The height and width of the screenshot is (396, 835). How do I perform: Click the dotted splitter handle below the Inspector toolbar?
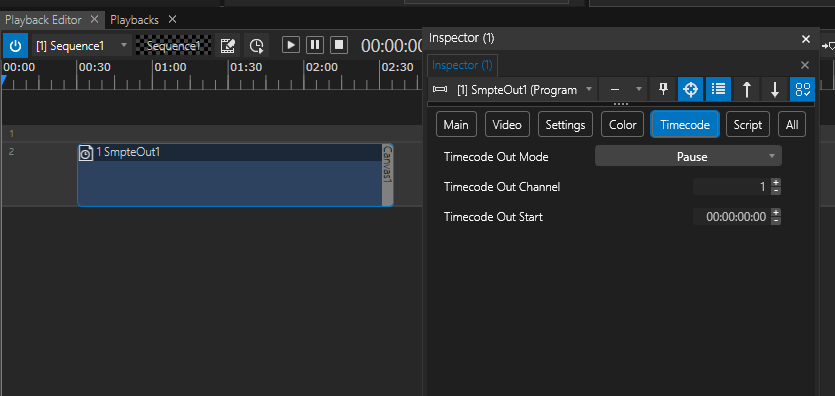tap(621, 104)
